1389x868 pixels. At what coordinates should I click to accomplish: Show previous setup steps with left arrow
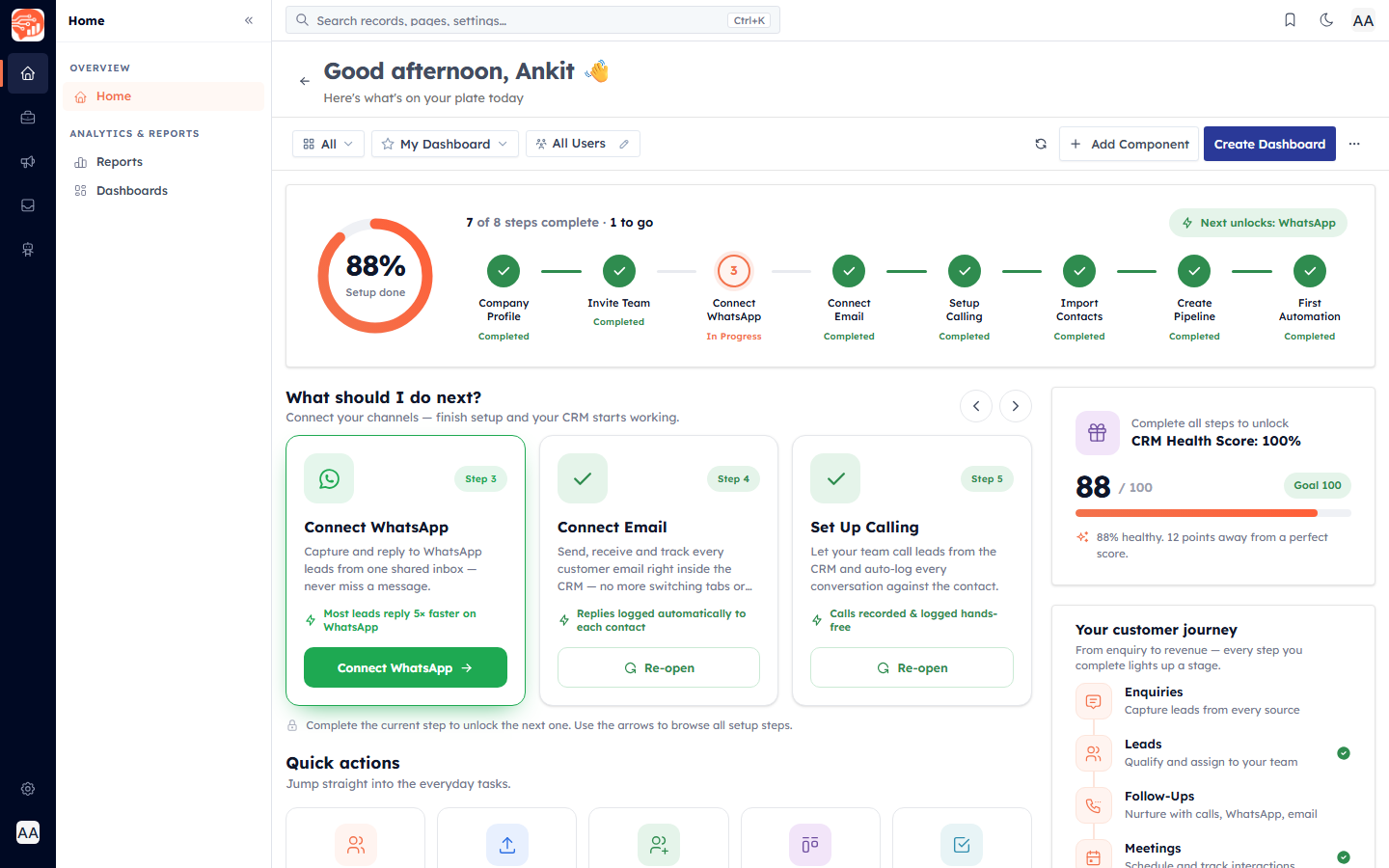click(x=976, y=406)
